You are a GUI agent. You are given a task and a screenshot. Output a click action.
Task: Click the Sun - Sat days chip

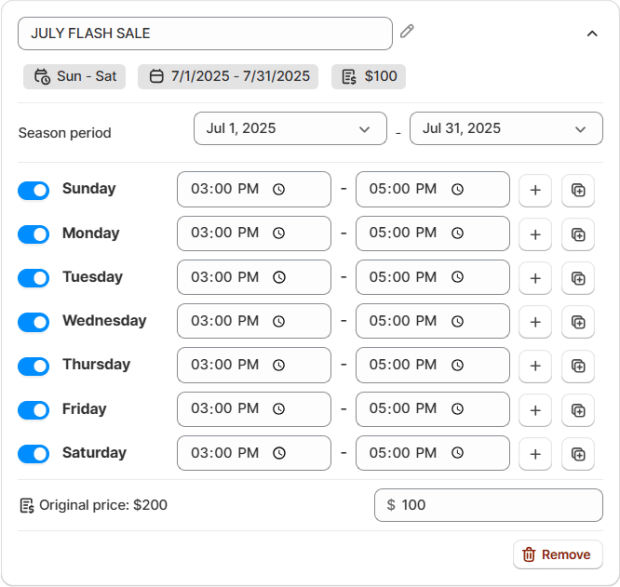[74, 76]
